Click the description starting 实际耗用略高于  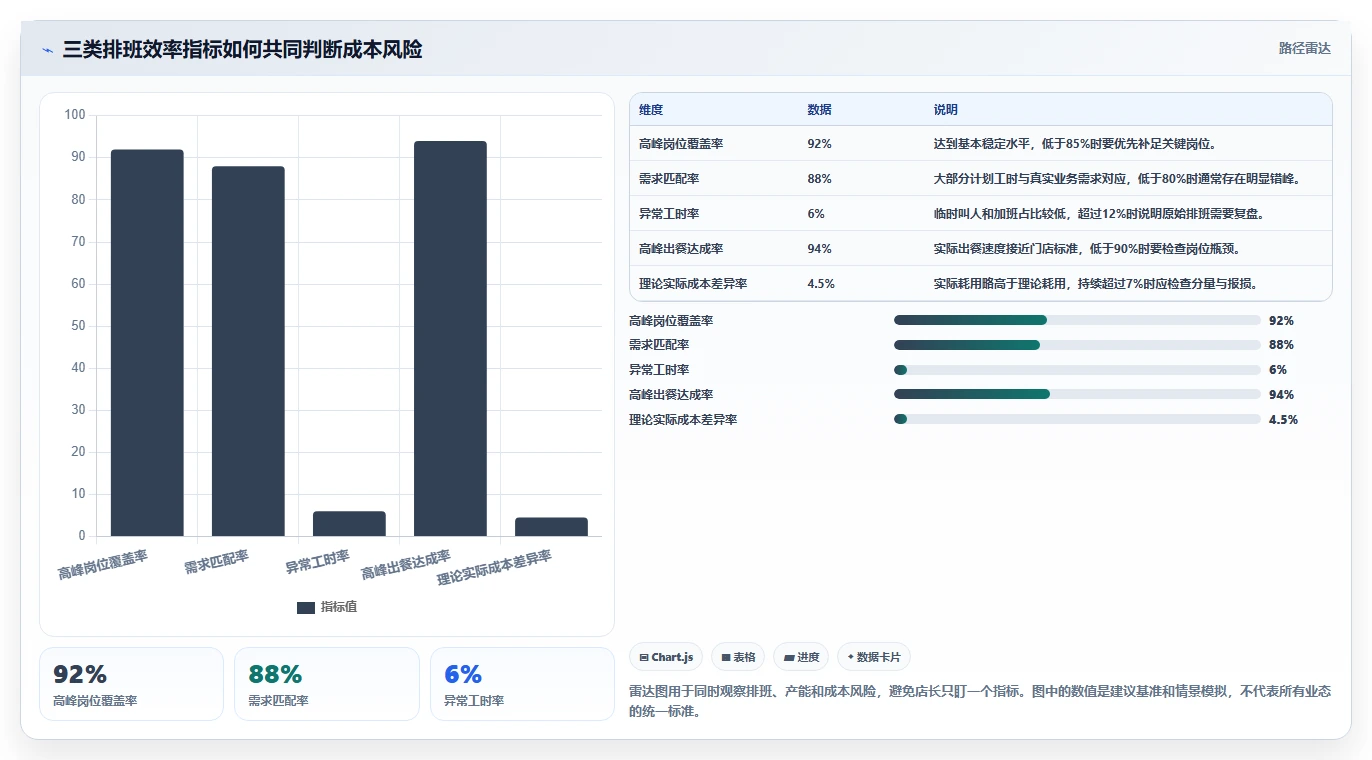(x=1095, y=284)
